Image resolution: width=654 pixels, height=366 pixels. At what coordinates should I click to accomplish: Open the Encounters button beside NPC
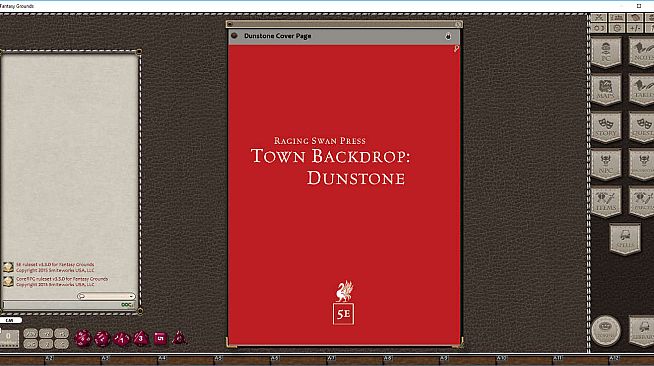642,164
